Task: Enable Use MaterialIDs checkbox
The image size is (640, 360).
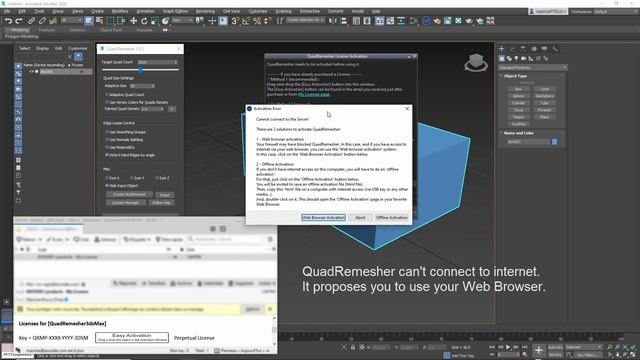Action: tap(107, 147)
